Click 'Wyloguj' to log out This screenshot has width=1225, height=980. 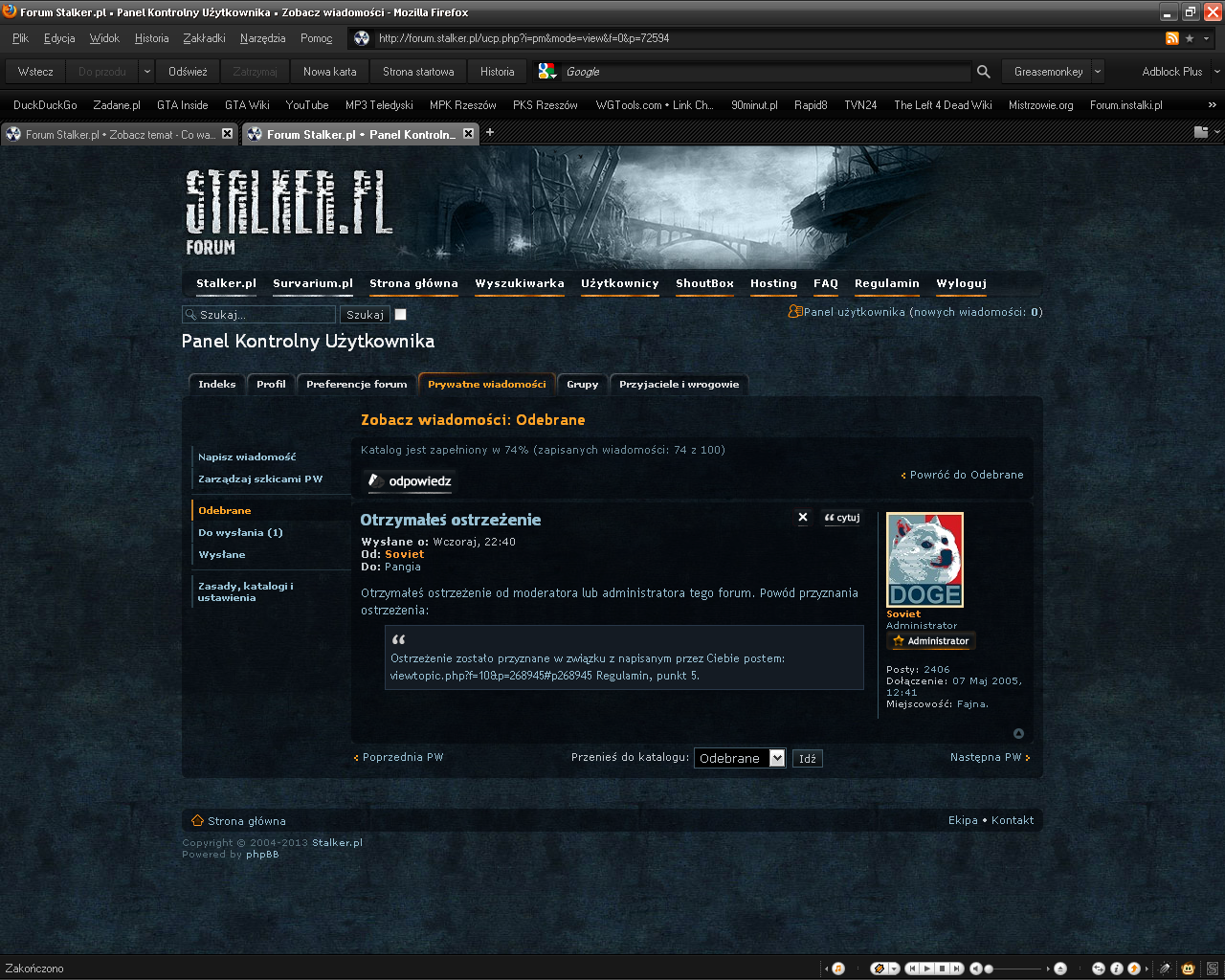[961, 283]
